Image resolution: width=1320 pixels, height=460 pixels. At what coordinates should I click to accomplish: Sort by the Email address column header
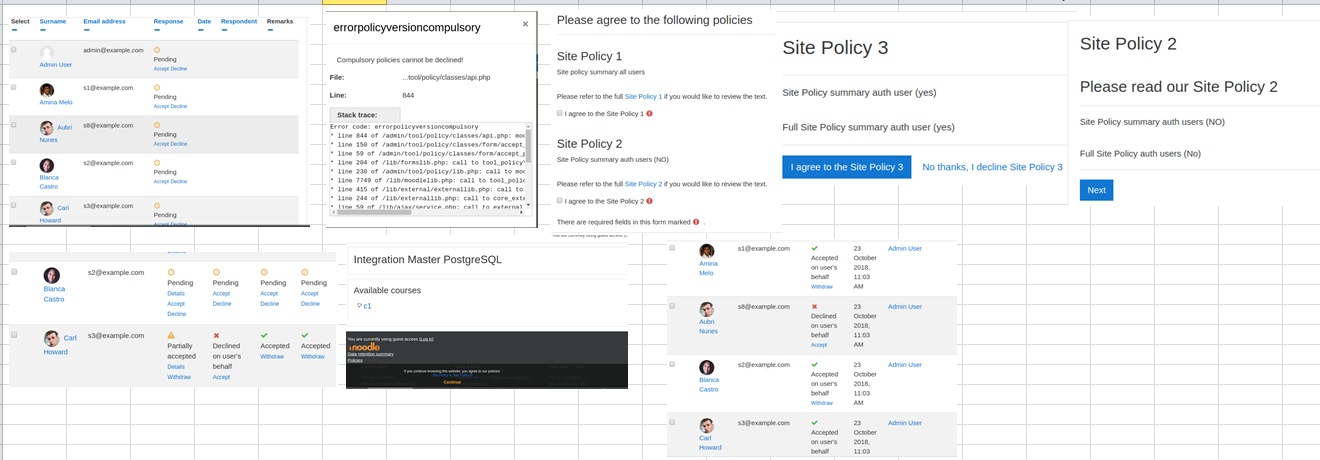point(105,21)
